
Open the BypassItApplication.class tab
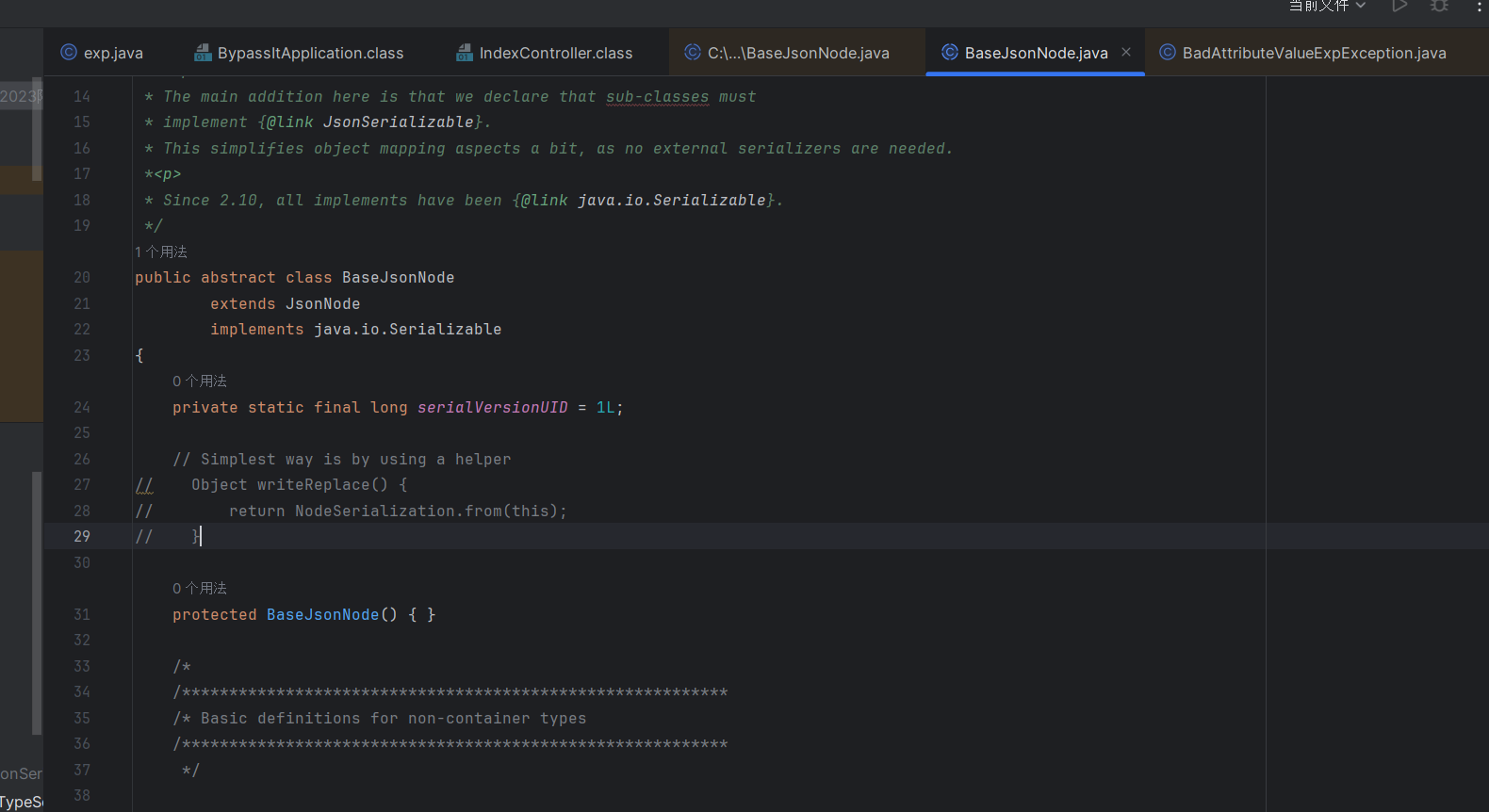coord(299,53)
